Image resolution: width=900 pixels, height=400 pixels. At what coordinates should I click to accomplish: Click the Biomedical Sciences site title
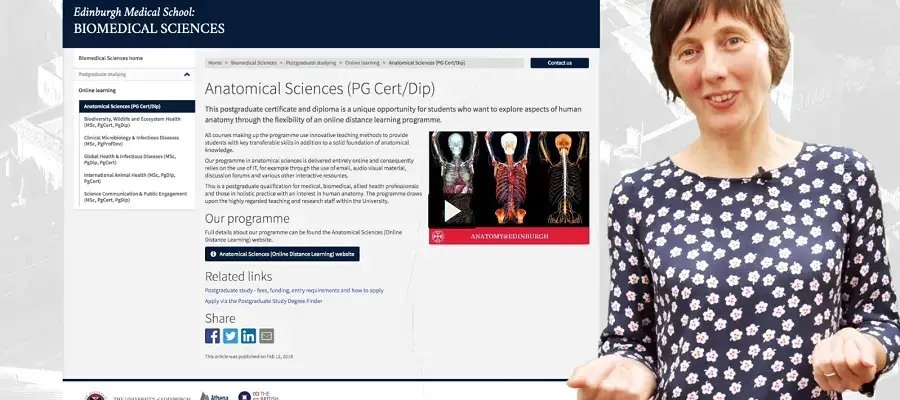tap(149, 29)
